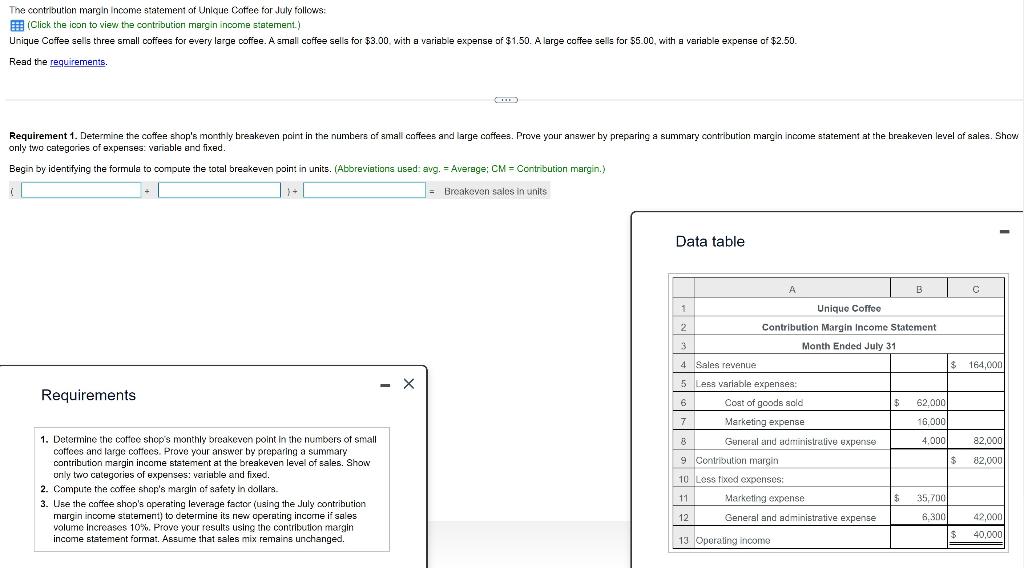Click the Month Ended July 31 cell
1024x568 pixels.
(x=848, y=346)
